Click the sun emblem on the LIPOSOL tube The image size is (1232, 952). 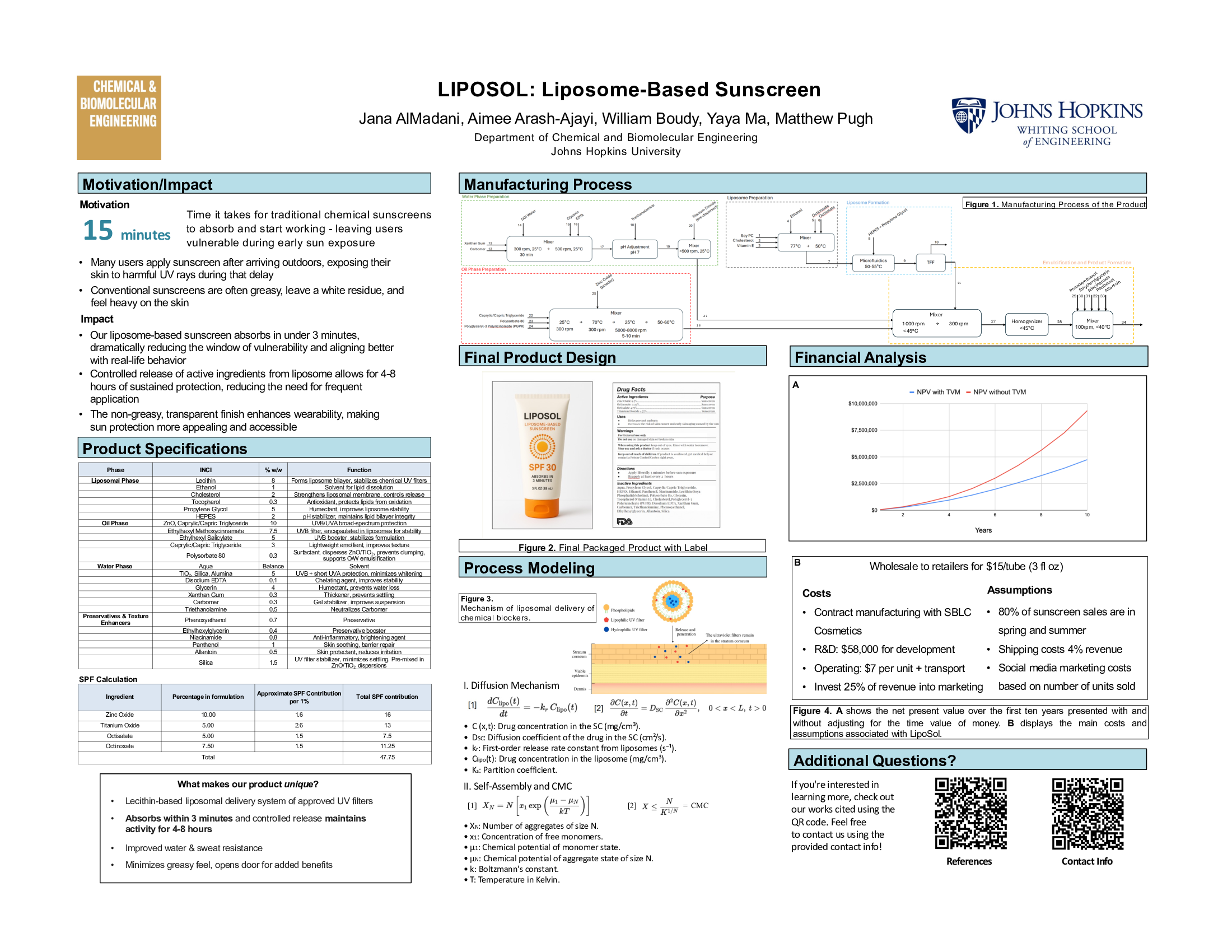point(542,447)
